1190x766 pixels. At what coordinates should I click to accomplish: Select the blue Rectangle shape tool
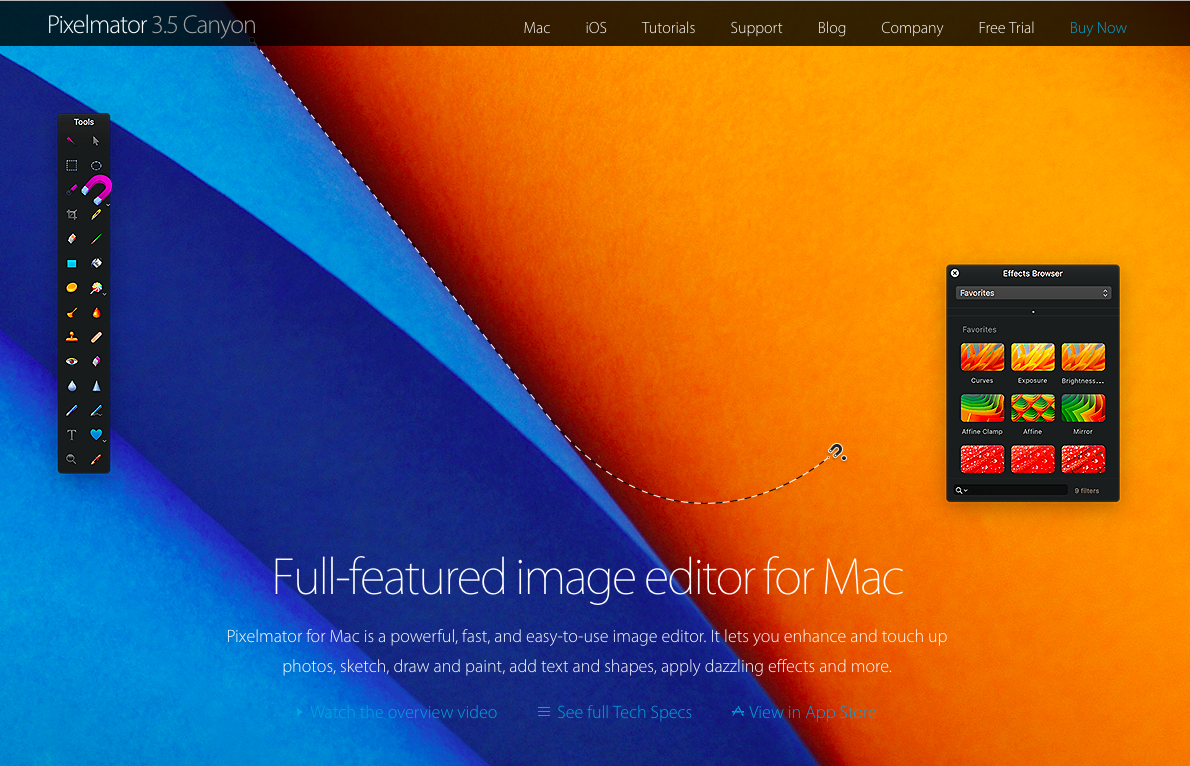(72, 264)
